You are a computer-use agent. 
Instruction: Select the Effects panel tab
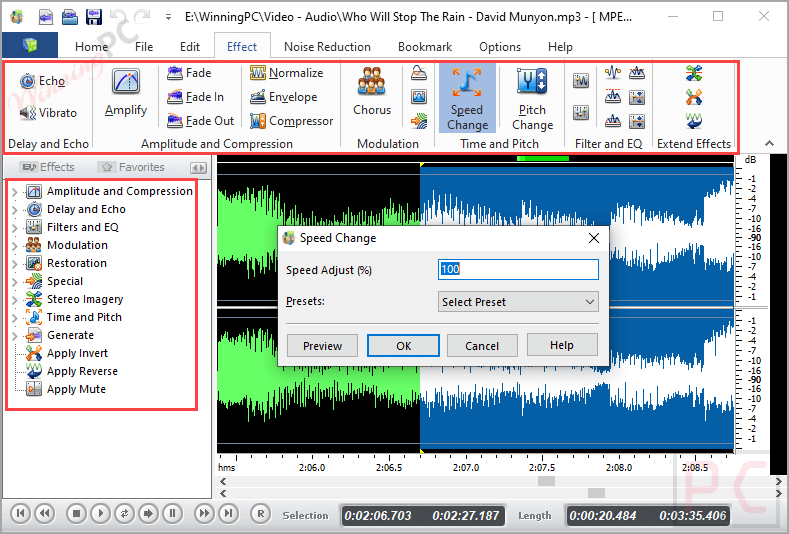pos(49,167)
